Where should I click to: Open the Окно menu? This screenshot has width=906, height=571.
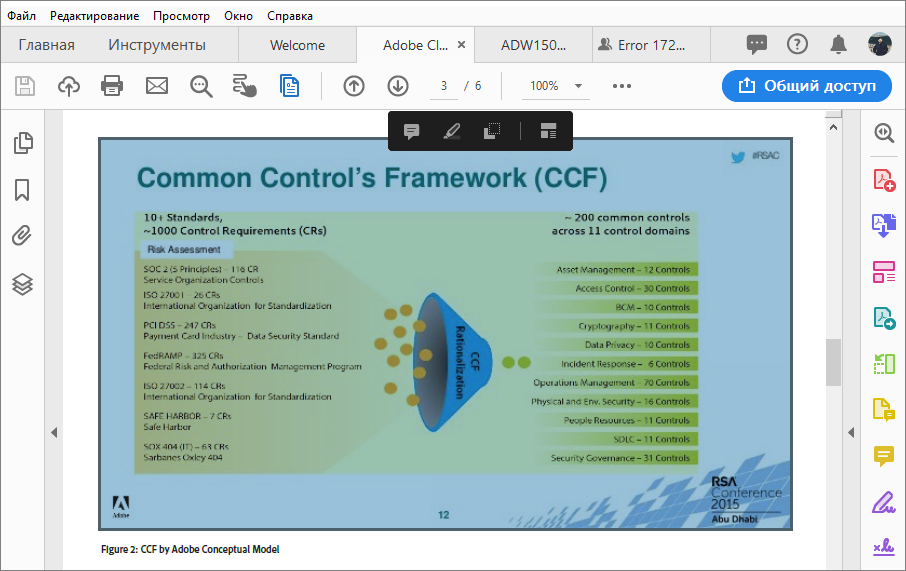239,16
